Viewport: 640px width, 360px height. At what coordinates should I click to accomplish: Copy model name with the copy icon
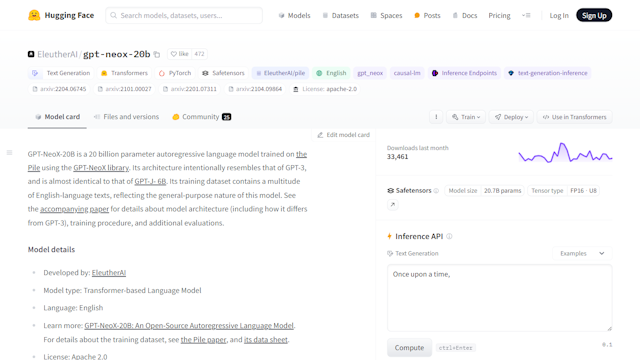[x=157, y=54]
